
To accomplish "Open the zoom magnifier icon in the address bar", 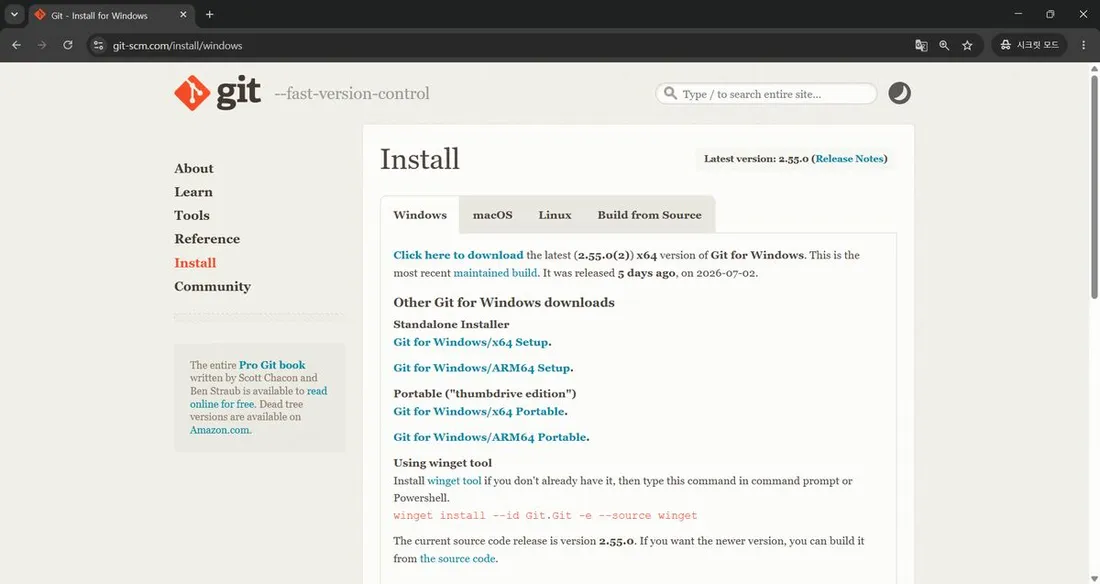I will [944, 45].
